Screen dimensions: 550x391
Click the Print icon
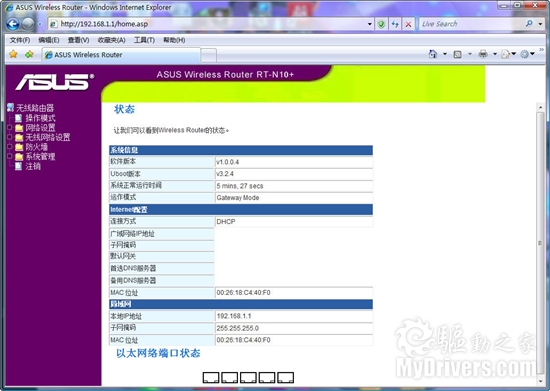click(x=483, y=54)
